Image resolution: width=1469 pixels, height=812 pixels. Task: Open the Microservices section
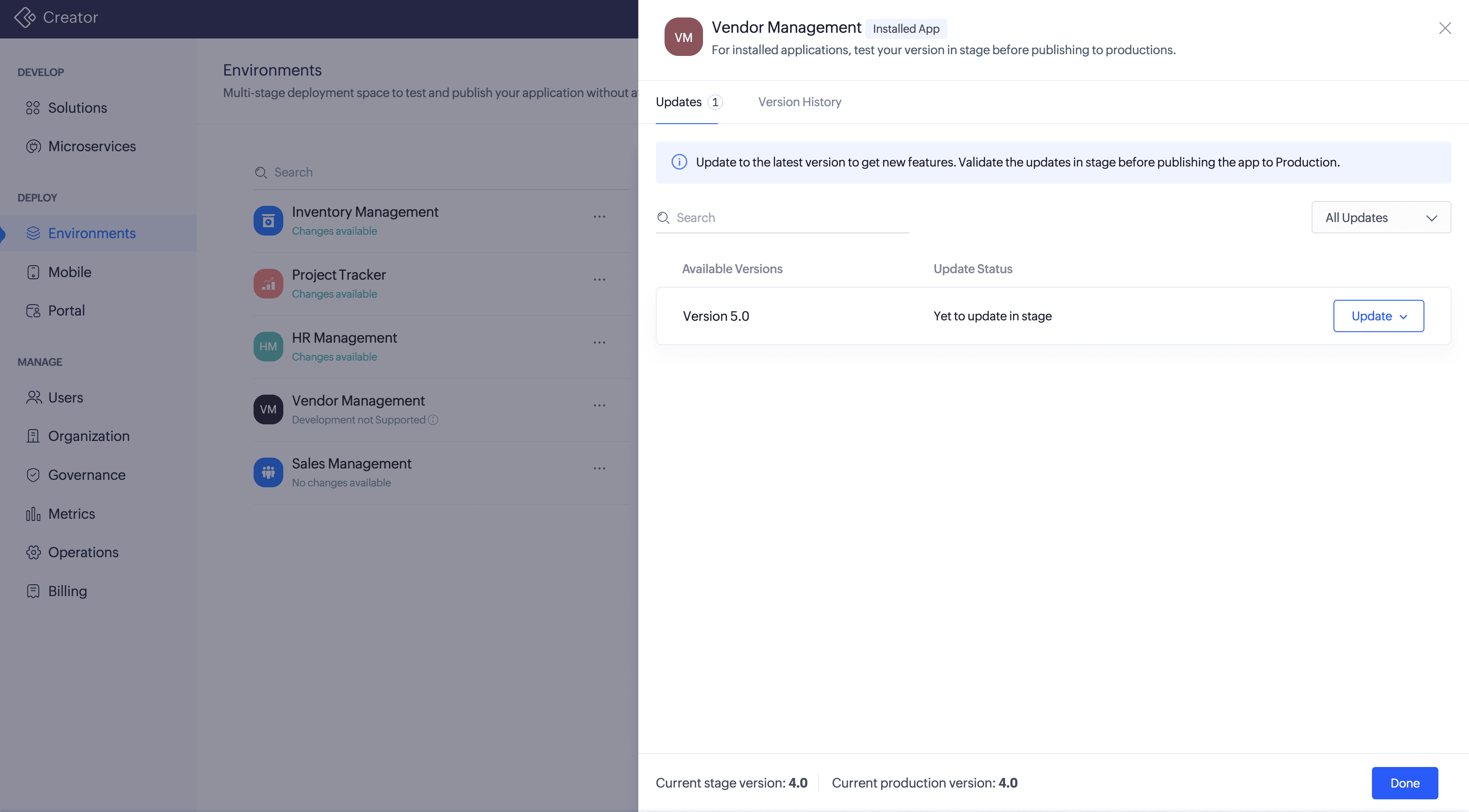(91, 146)
